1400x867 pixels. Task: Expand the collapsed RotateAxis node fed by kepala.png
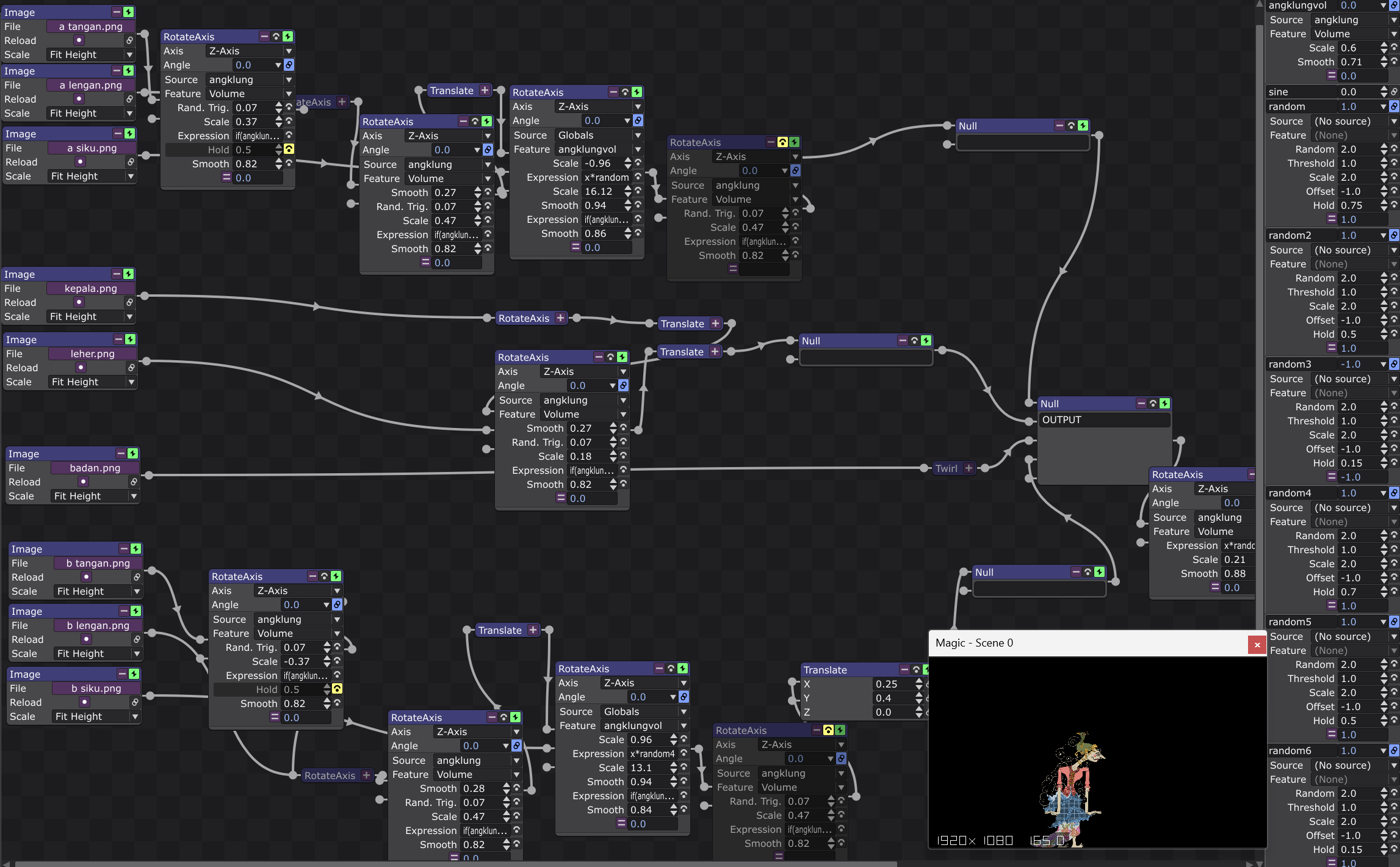coord(560,318)
